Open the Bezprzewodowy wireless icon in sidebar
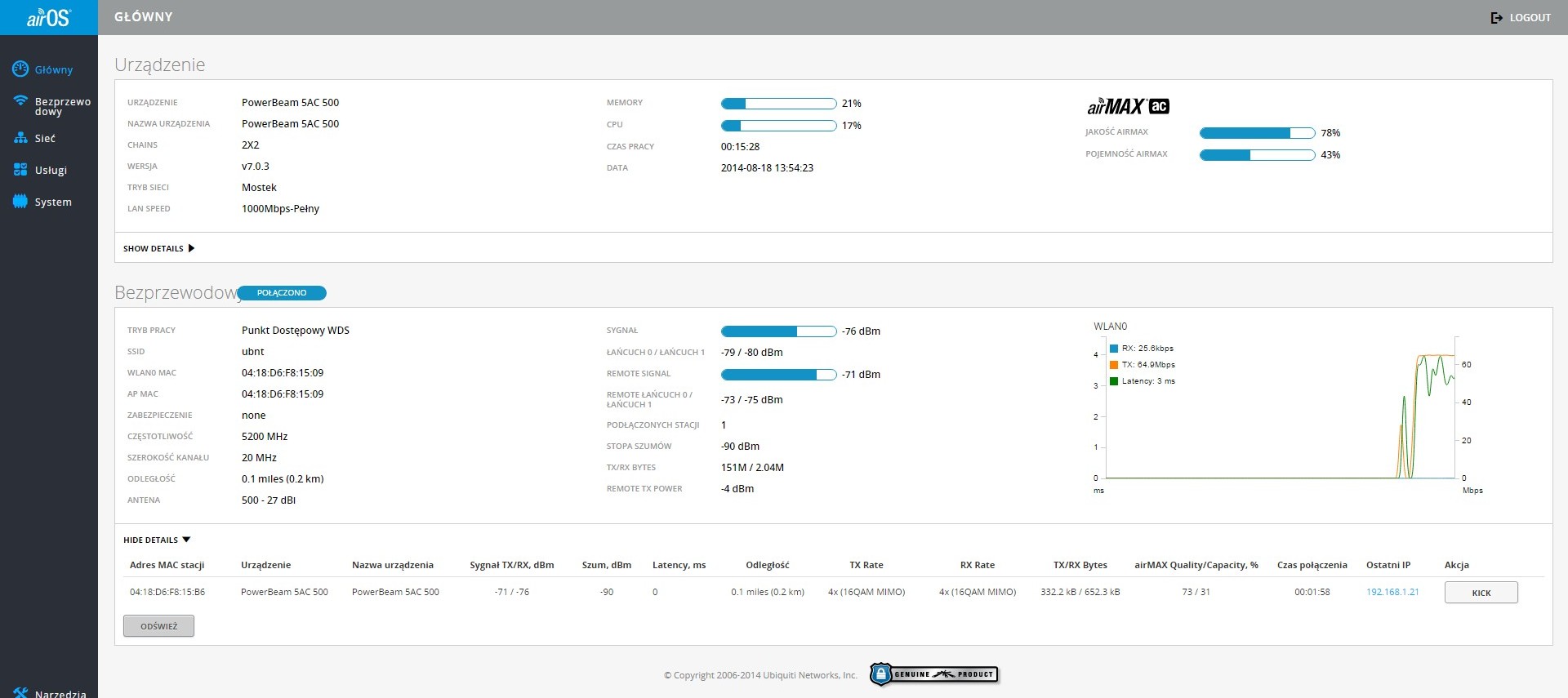This screenshot has height=698, width=1568. (x=20, y=101)
